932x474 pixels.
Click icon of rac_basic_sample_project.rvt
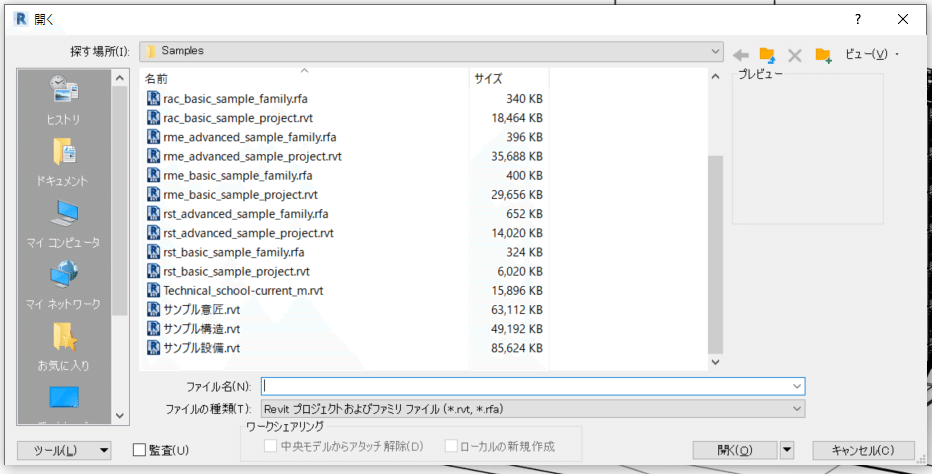153,118
